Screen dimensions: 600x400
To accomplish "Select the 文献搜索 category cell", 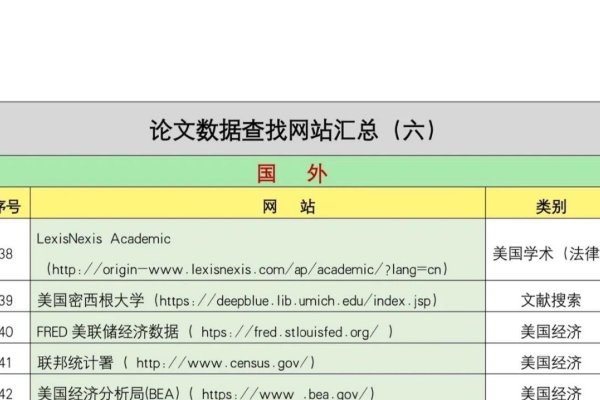I will pyautogui.click(x=551, y=300).
